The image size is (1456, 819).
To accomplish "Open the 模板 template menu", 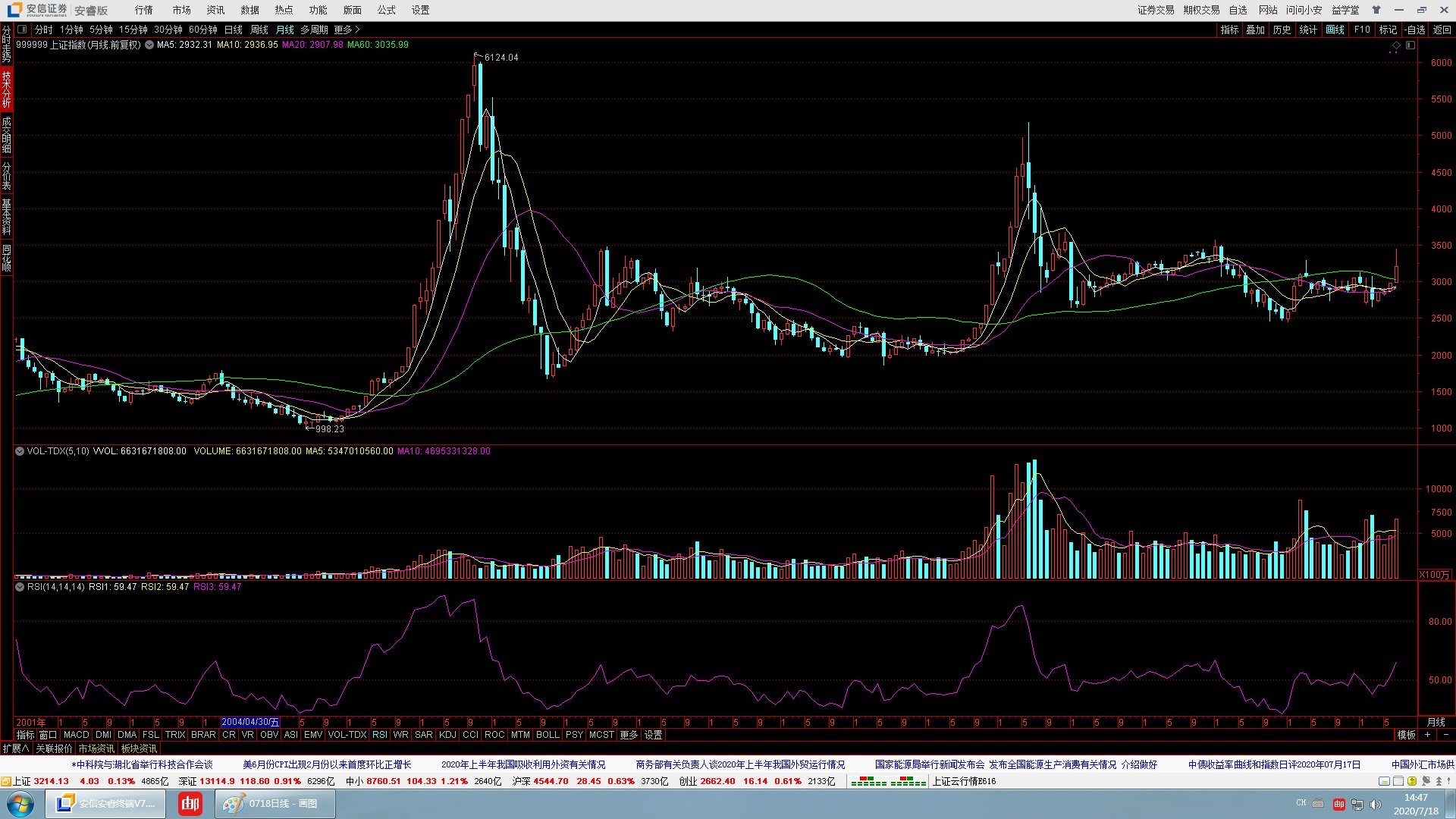I will click(x=1407, y=735).
